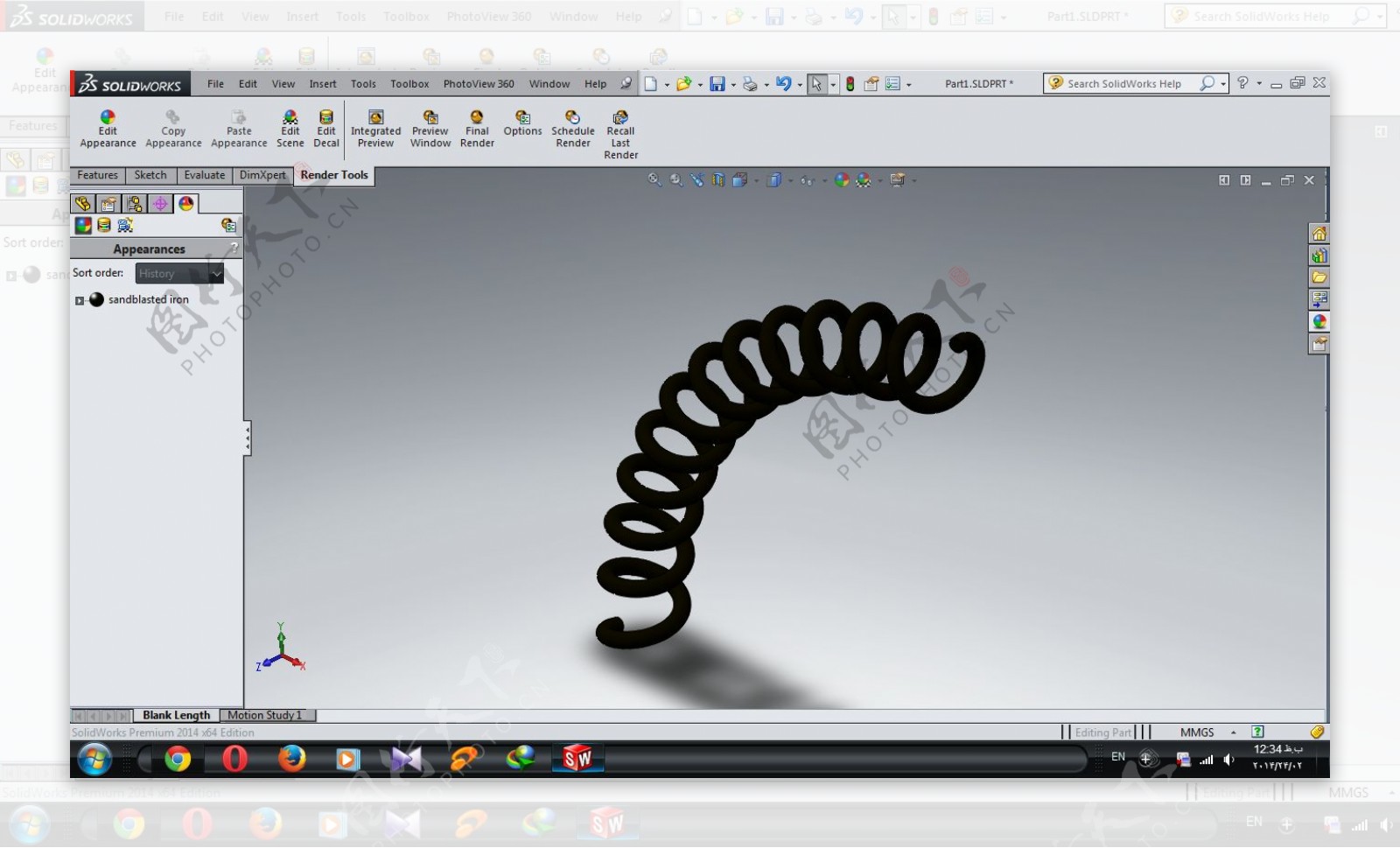The image size is (1400, 848).
Task: Click Zoom to Fit in view toolbar
Action: coord(654,180)
